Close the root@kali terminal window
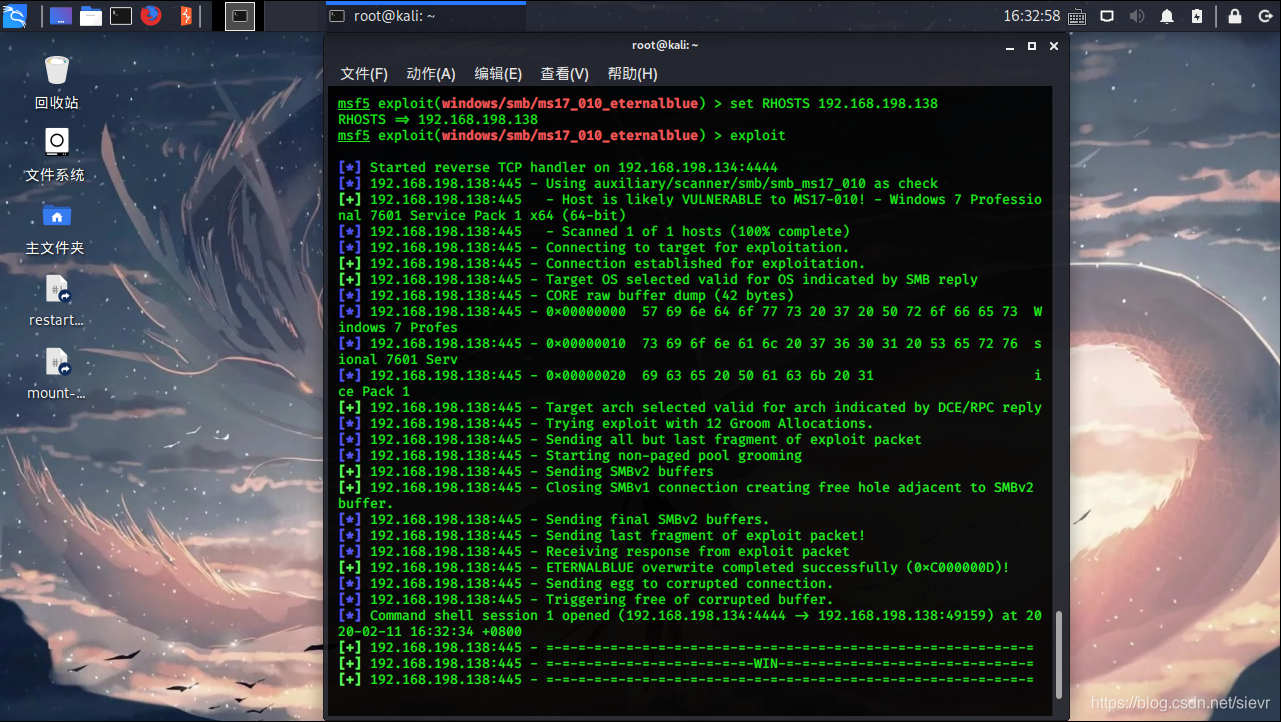 pos(1054,46)
